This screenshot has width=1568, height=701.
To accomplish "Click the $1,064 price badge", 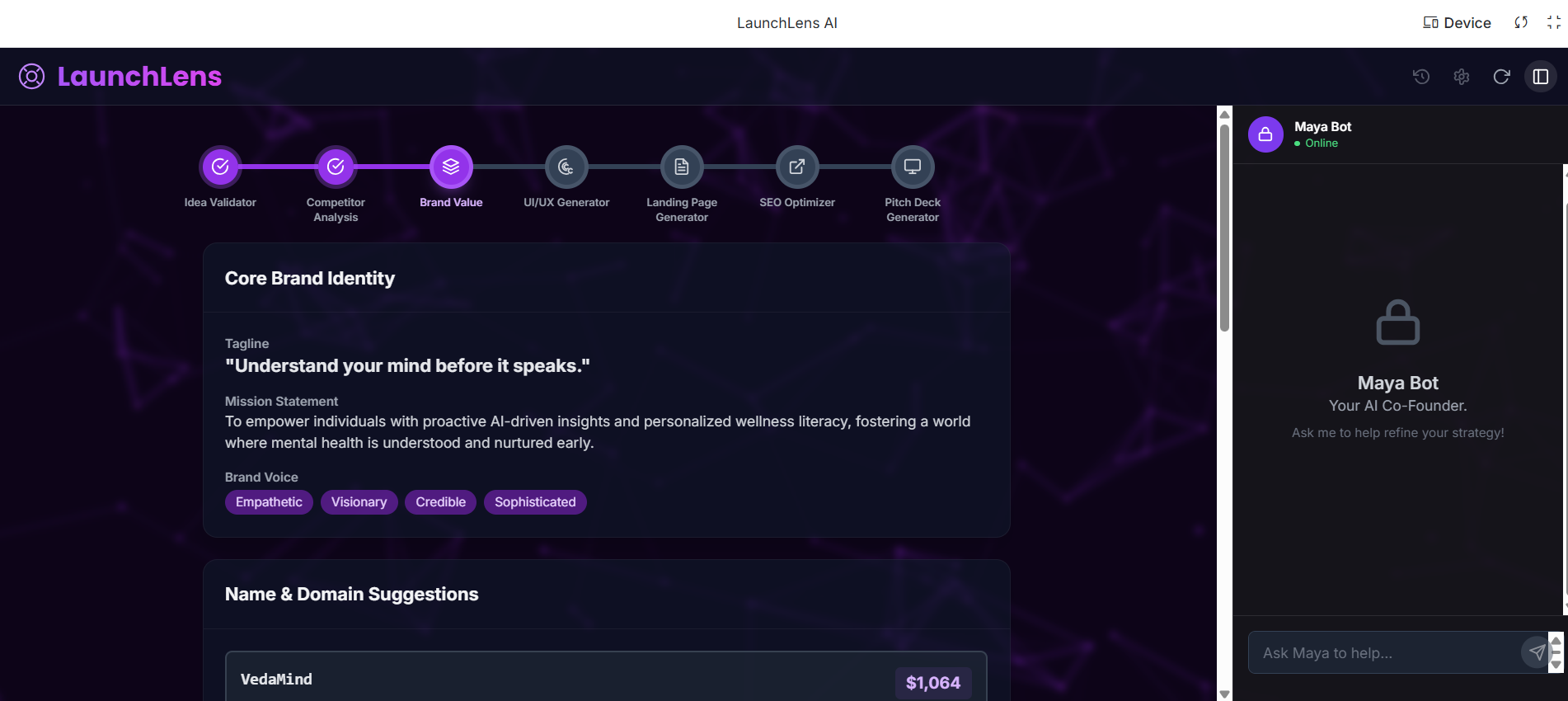I will tap(933, 683).
